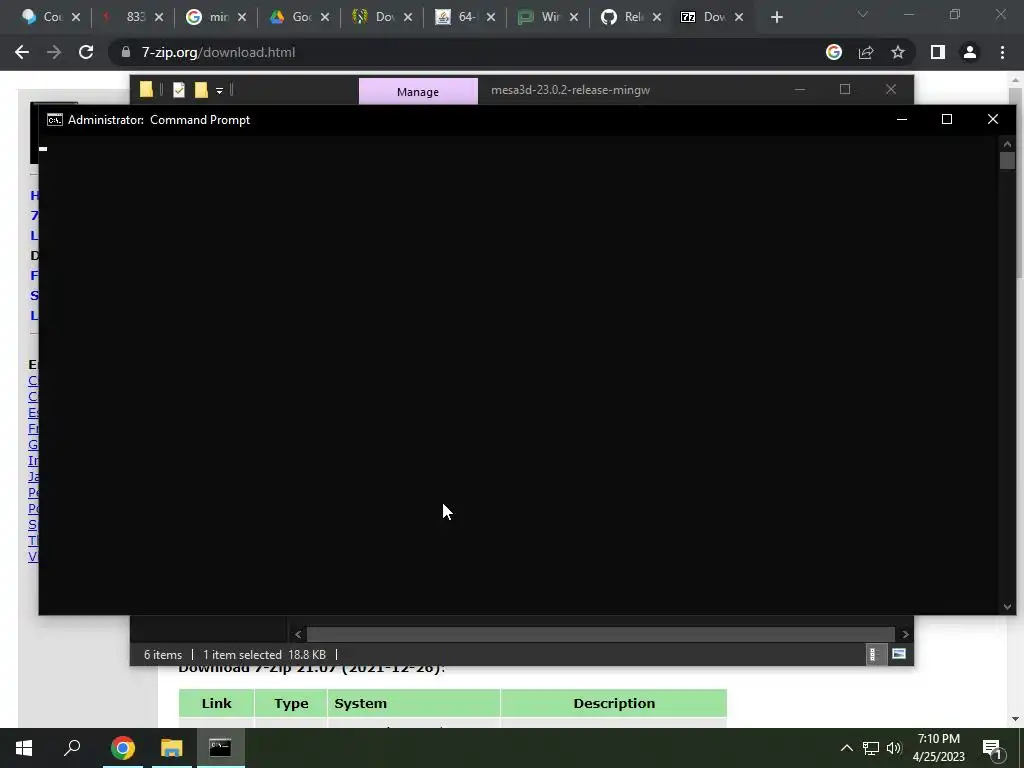Viewport: 1024px width, 768px height.
Task: Click the folder icon in Explorer's title bar
Action: pos(146,89)
